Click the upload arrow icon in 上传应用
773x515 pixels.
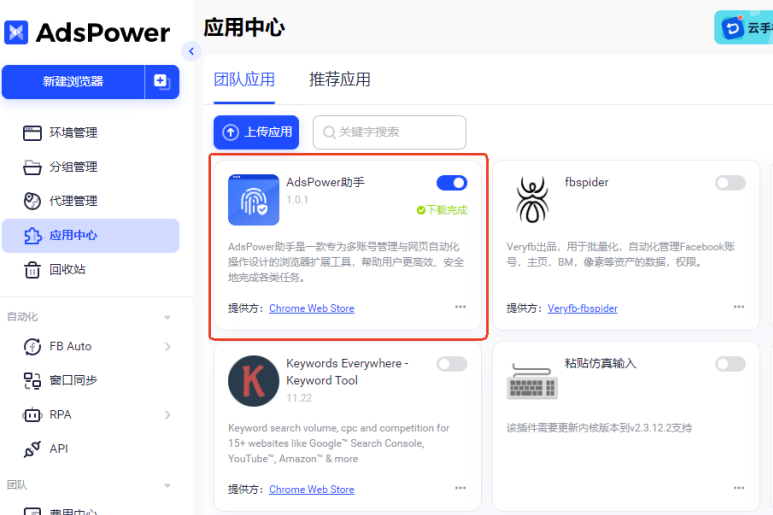230,132
